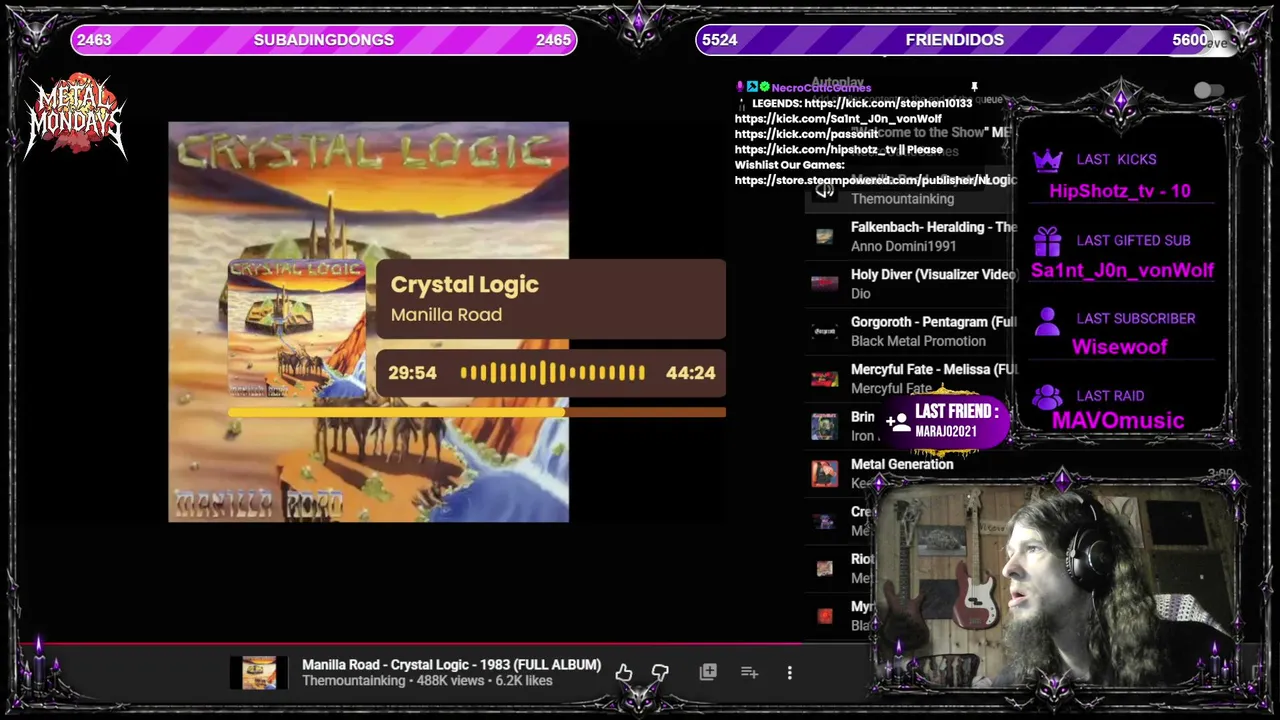Screen dimensions: 1280x720
Task: Play 'Falkenbach- Heralding' from the queue
Action: (933, 227)
